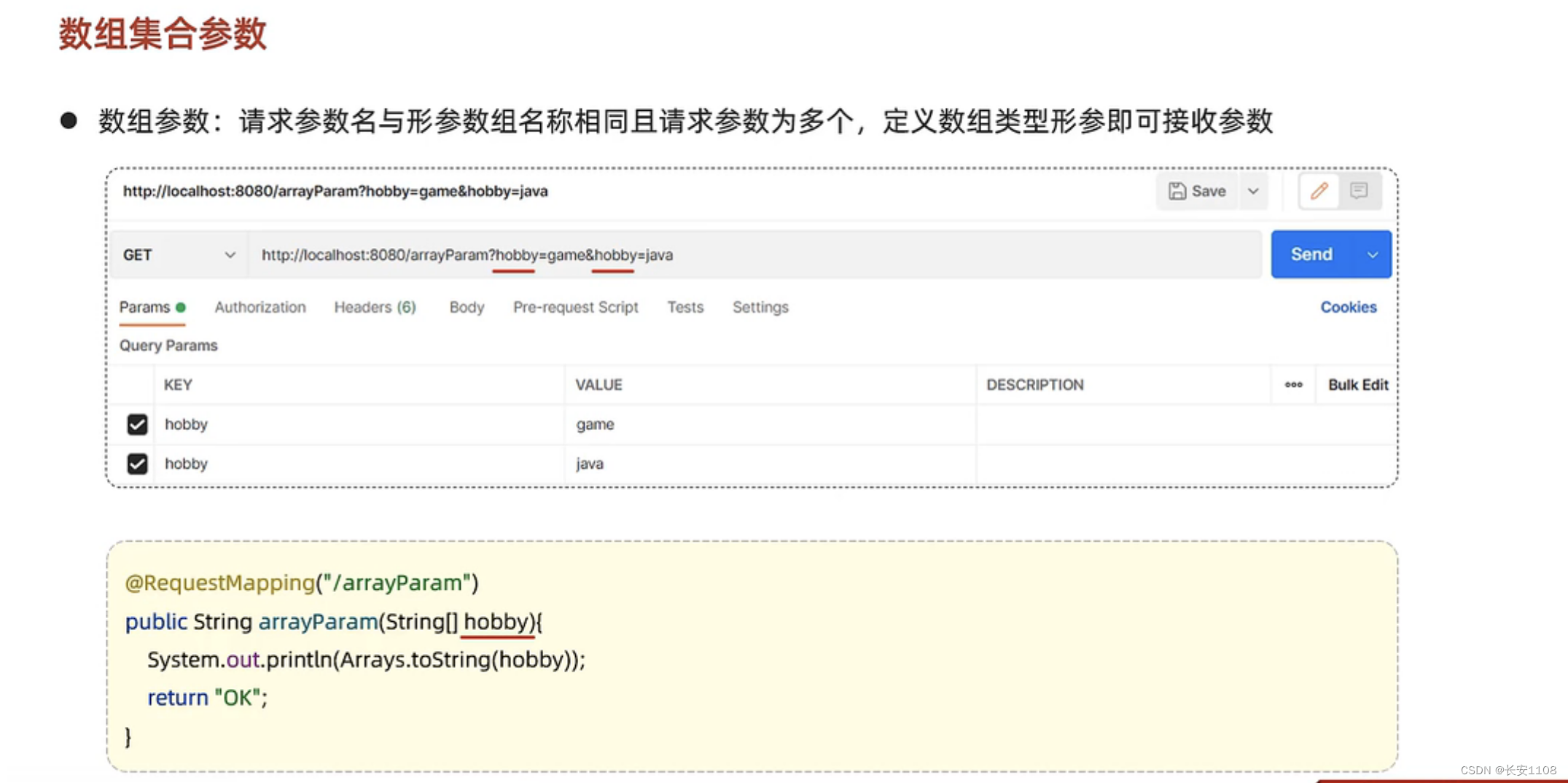Send the request with Send button
This screenshot has height=783, width=1568.
(1312, 254)
